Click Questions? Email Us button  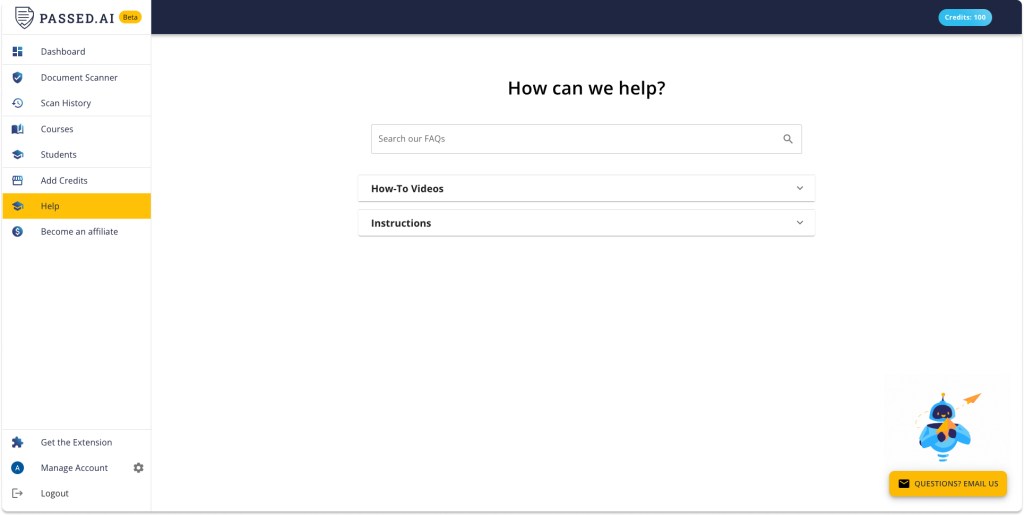948,484
